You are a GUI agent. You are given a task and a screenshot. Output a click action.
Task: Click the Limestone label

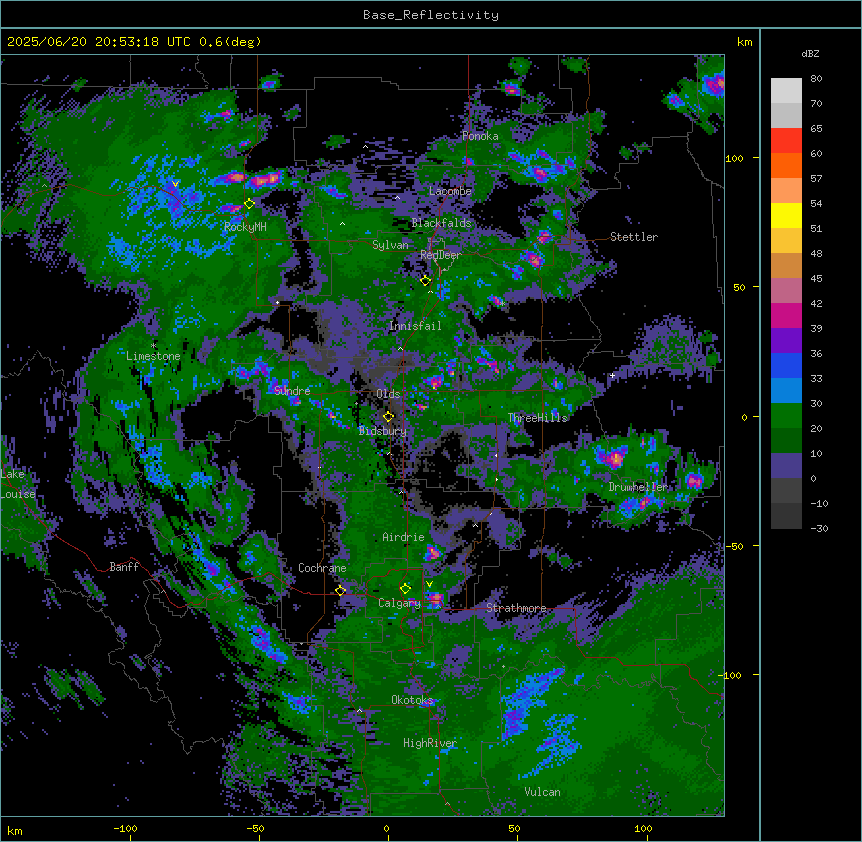coord(153,356)
